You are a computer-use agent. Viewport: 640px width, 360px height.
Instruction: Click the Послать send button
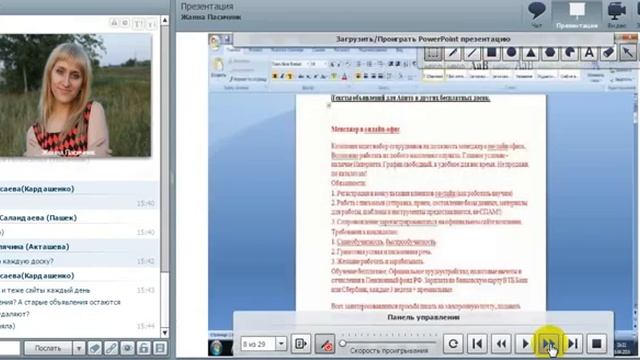[x=48, y=348]
